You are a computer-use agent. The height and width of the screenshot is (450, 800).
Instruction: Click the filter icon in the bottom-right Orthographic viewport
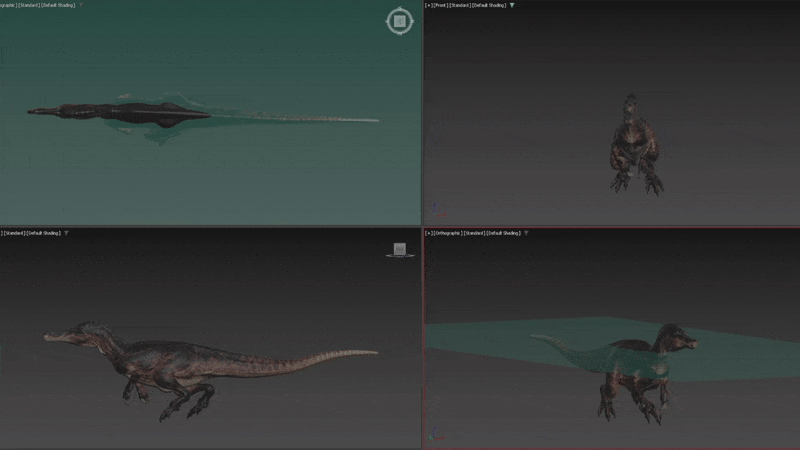[526, 233]
